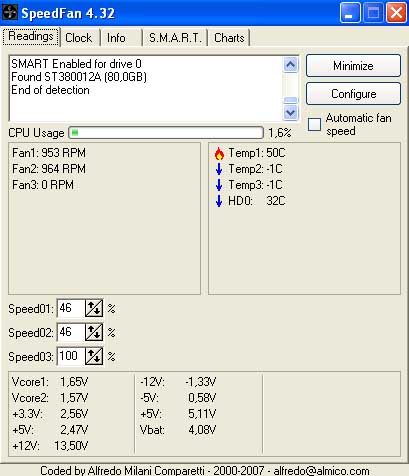Click the +3.3V 2,56V reading
This screenshot has height=476, width=409.
pyautogui.click(x=50, y=414)
